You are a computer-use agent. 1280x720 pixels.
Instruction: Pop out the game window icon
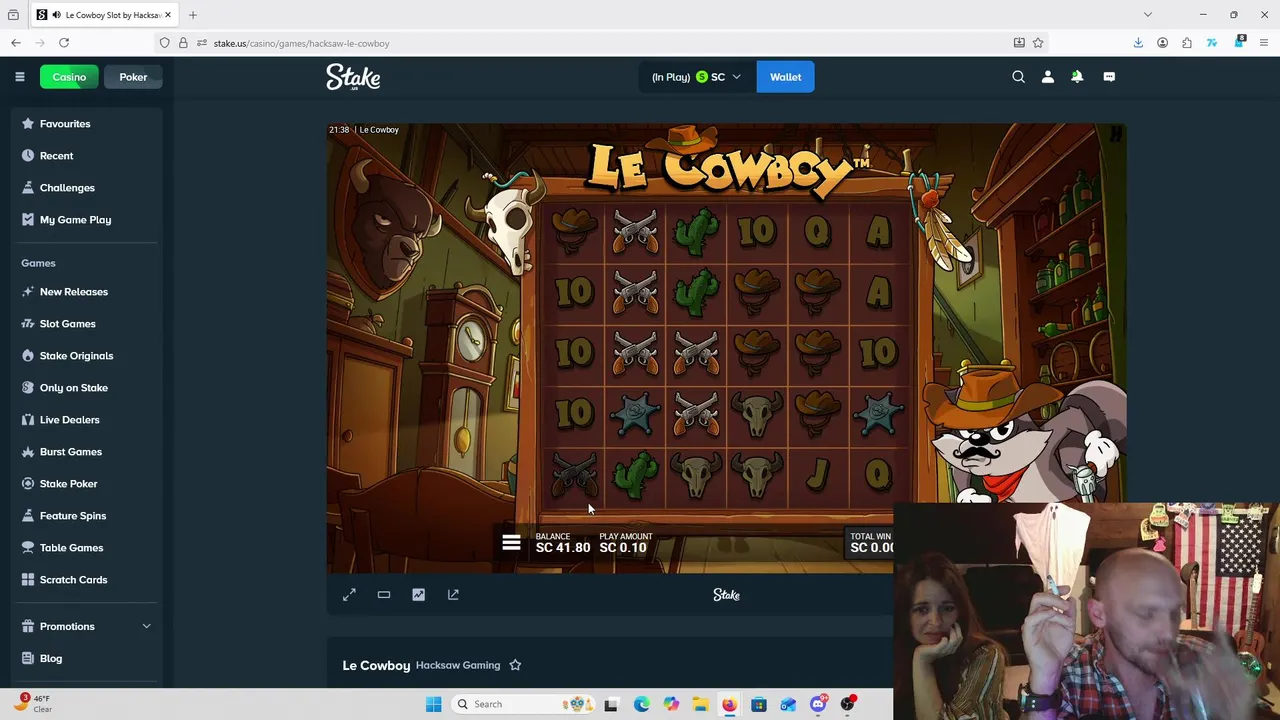tap(453, 595)
